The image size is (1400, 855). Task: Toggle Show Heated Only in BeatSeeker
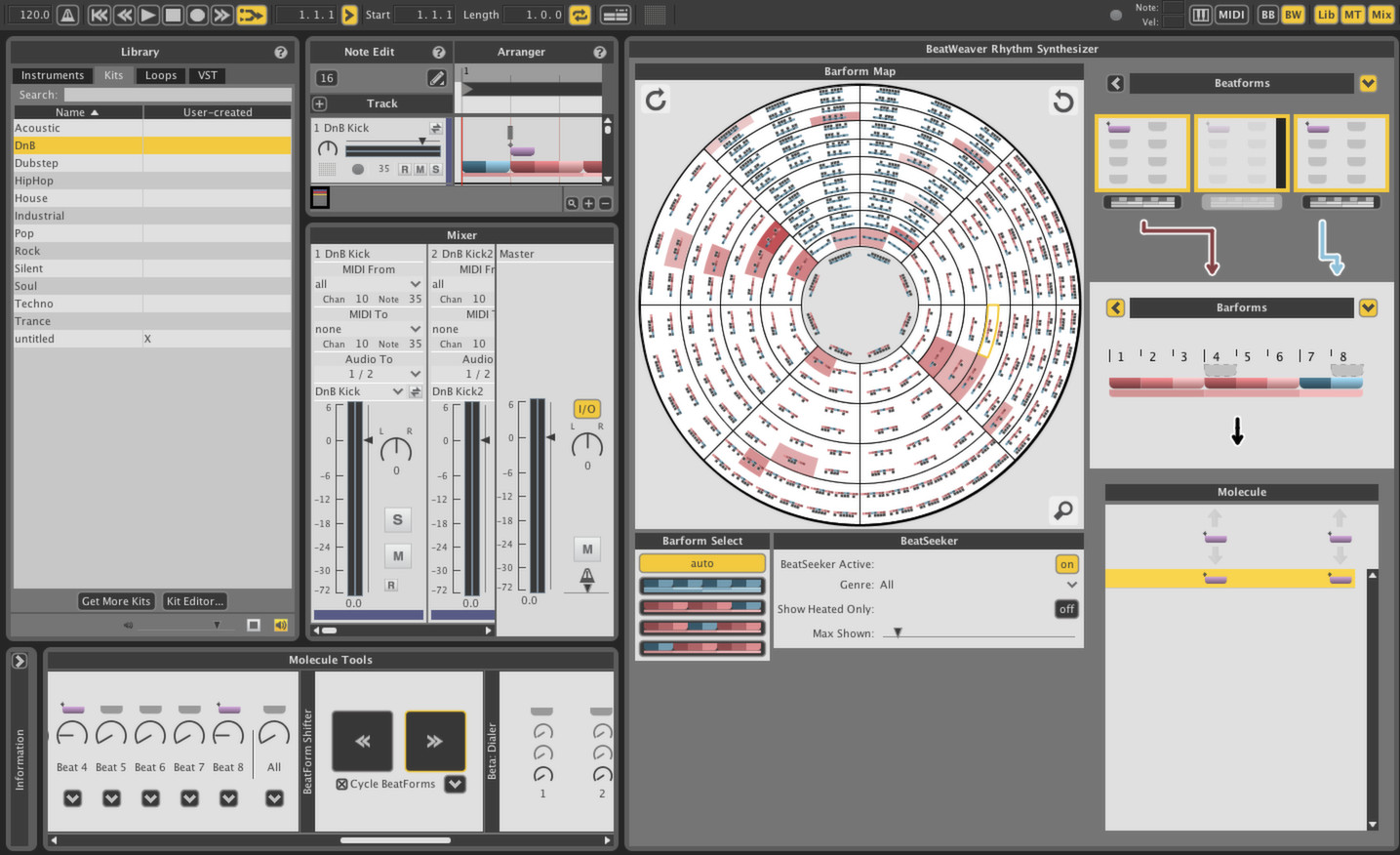[1065, 609]
